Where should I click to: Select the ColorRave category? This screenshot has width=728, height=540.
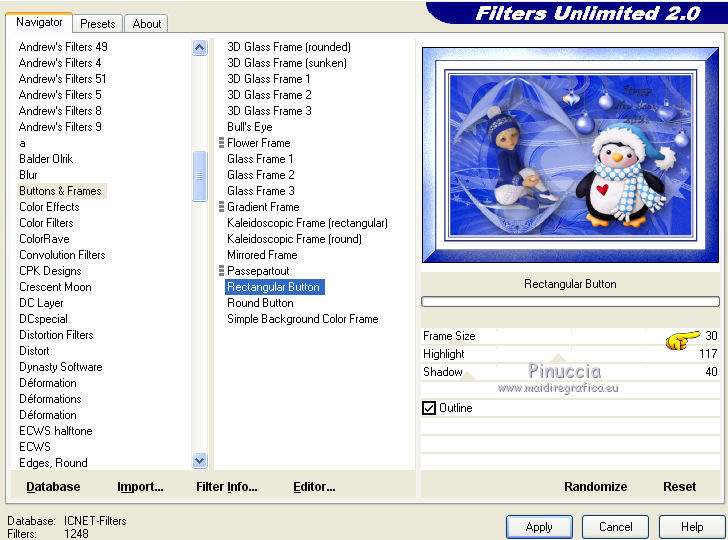pos(44,239)
